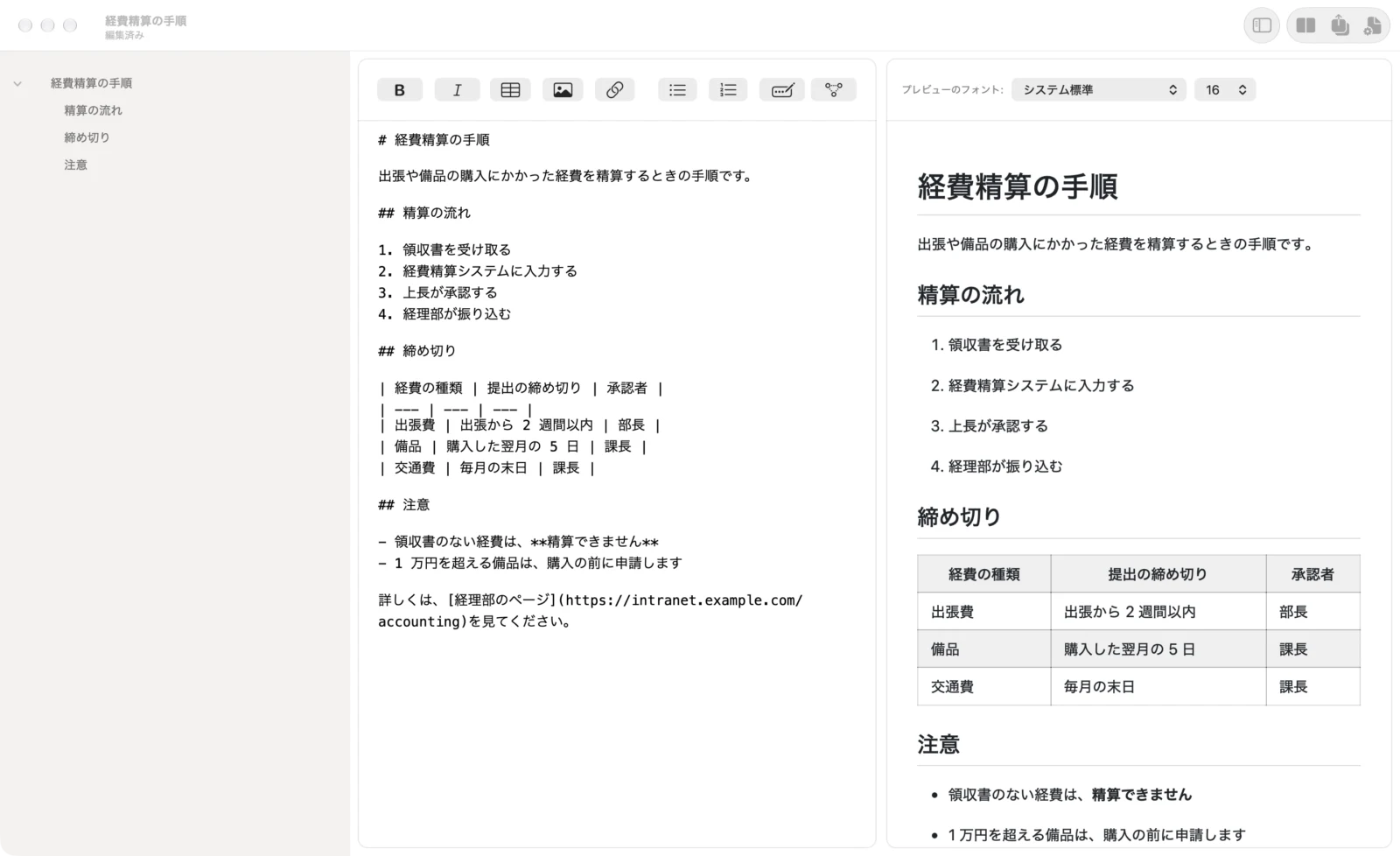Click the large preview heading 経費精算の手順

pyautogui.click(x=1018, y=186)
